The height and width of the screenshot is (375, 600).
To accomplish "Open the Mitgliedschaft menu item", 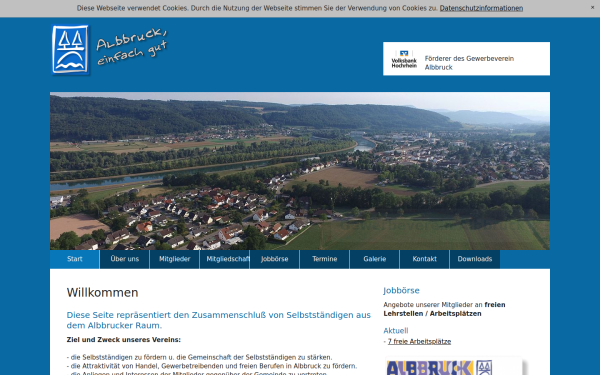I will [225, 259].
